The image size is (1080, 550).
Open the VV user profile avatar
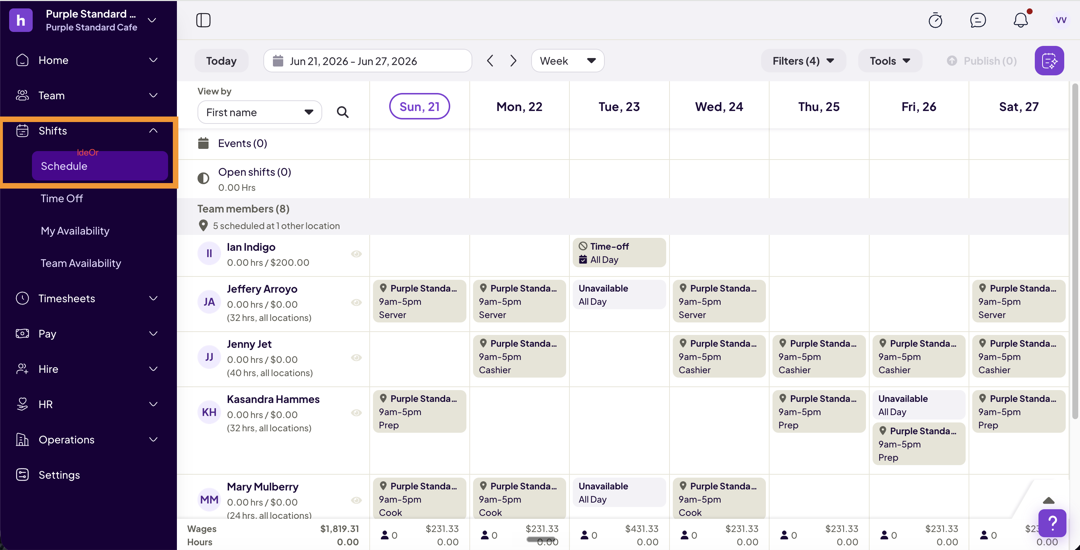[1061, 21]
